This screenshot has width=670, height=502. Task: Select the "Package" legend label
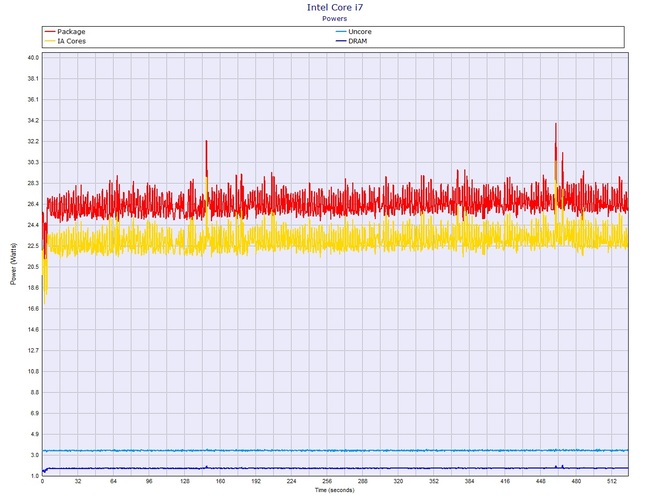click(71, 32)
